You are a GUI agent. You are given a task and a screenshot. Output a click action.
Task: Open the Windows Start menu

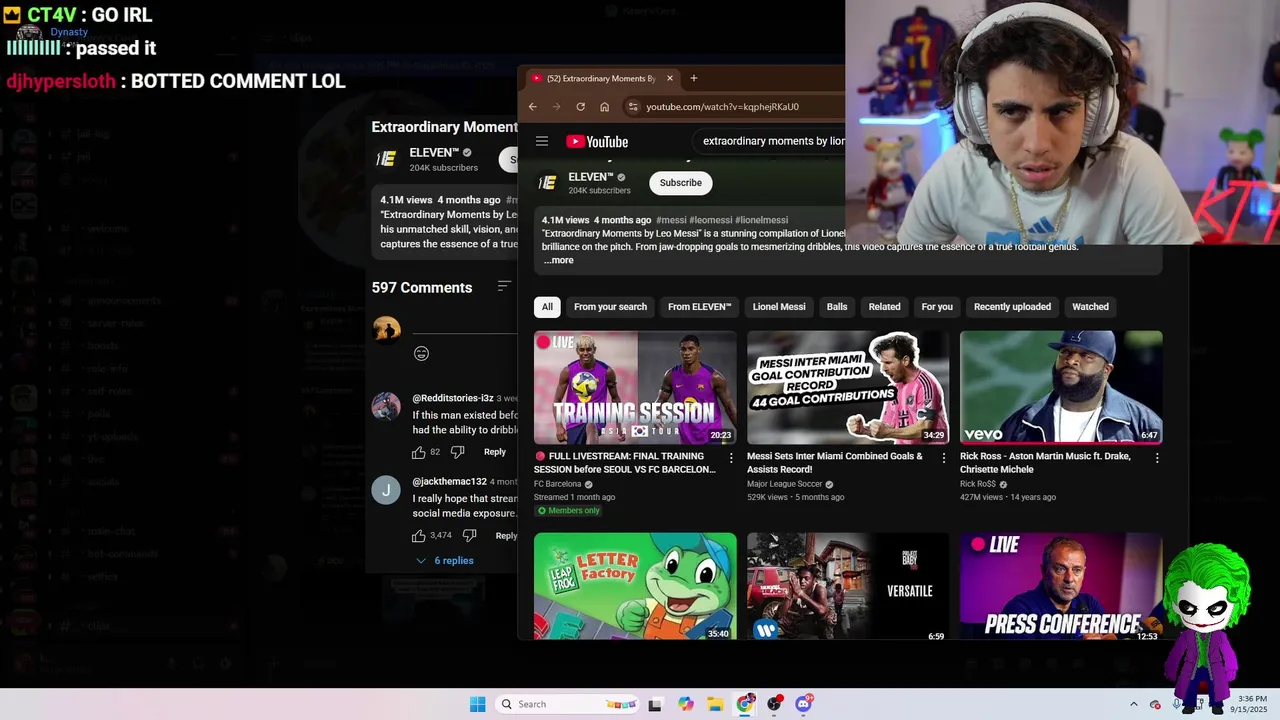(x=478, y=704)
